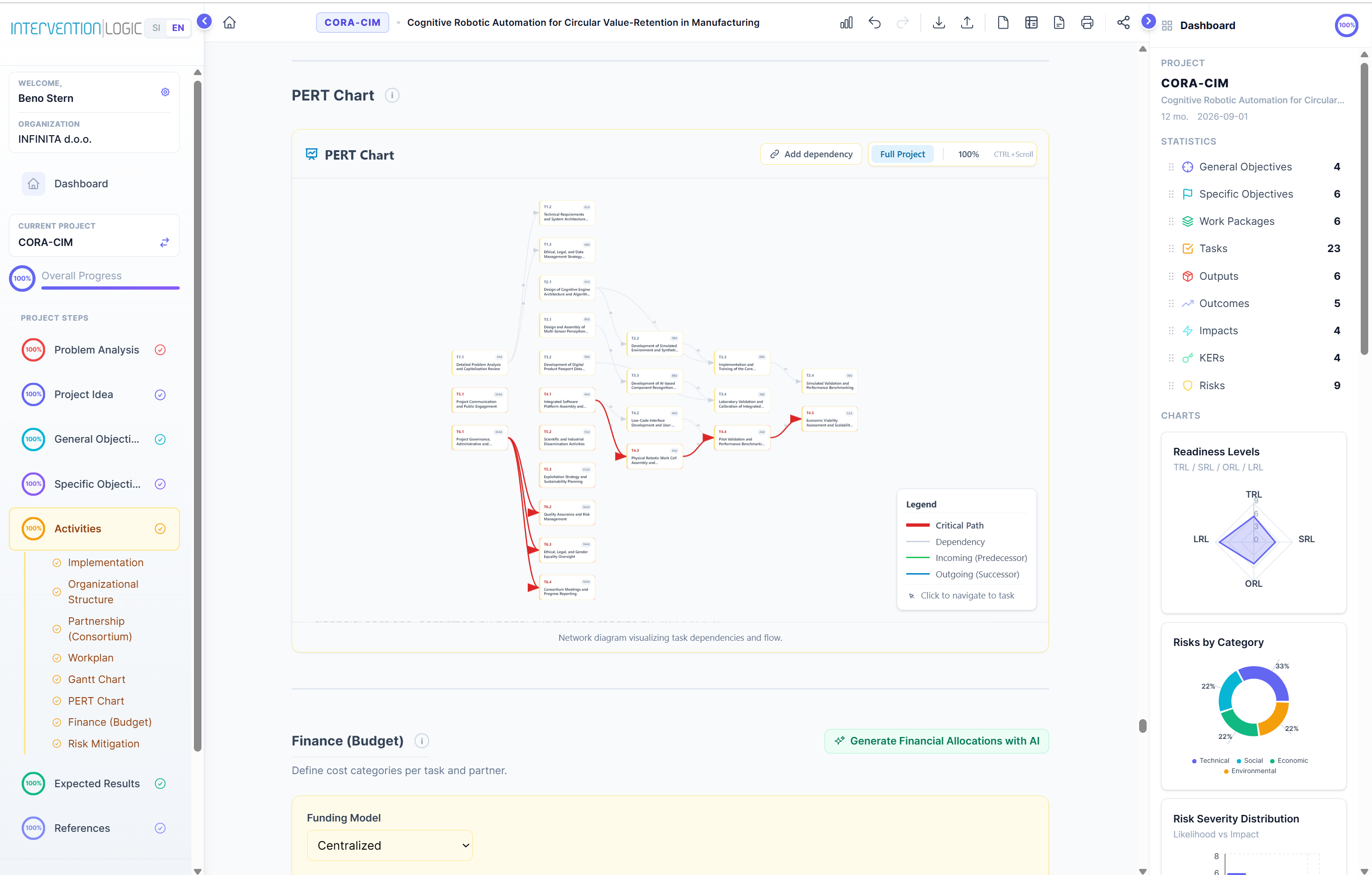Screen dimensions: 1372x875
Task: Open the bar chart statistics icon
Action: pyautogui.click(x=846, y=23)
